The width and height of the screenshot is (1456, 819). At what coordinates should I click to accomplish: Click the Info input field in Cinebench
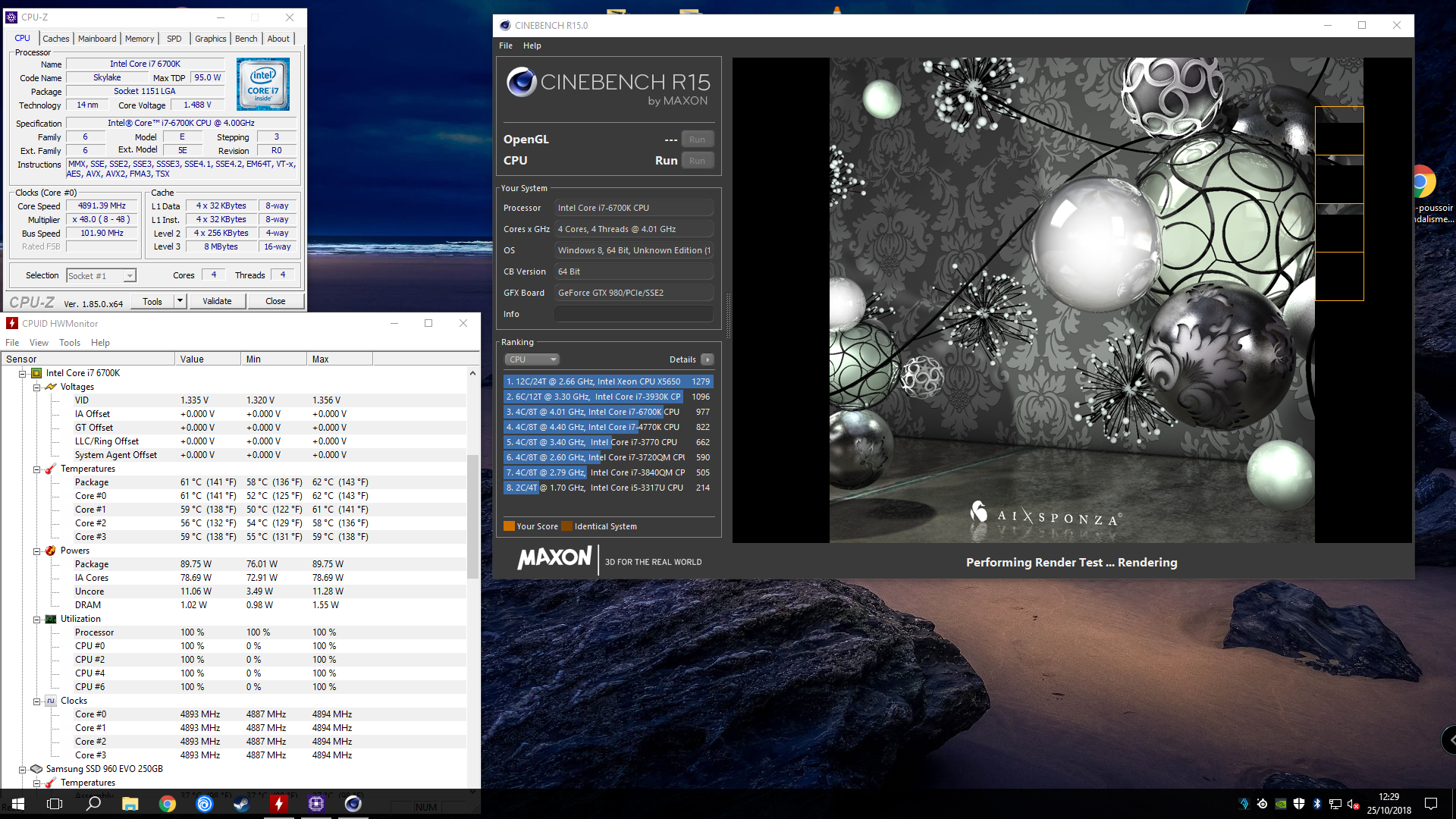[634, 314]
